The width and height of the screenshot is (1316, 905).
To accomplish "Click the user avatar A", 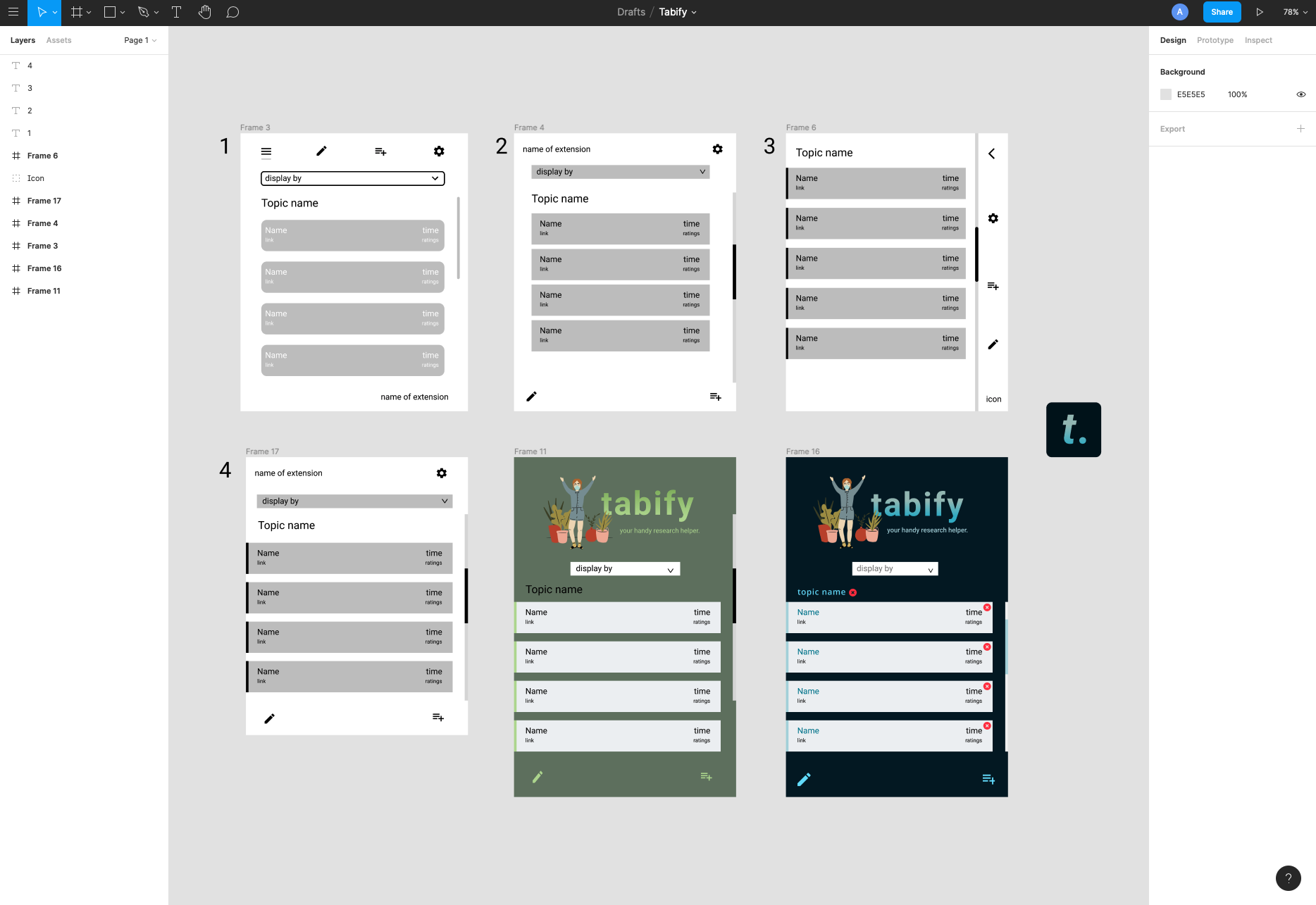I will click(1179, 12).
